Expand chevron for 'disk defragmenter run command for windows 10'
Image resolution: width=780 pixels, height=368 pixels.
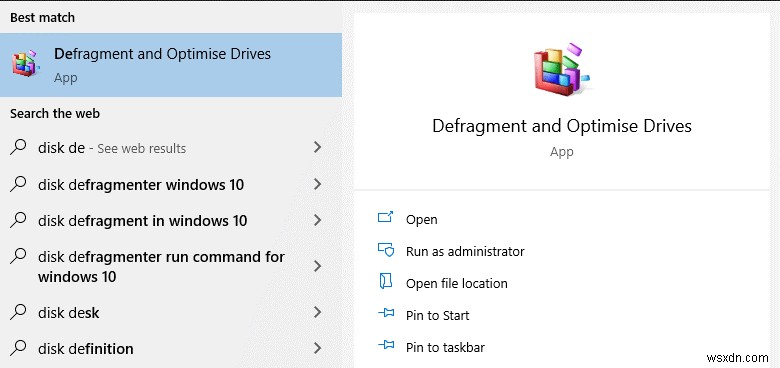(317, 266)
